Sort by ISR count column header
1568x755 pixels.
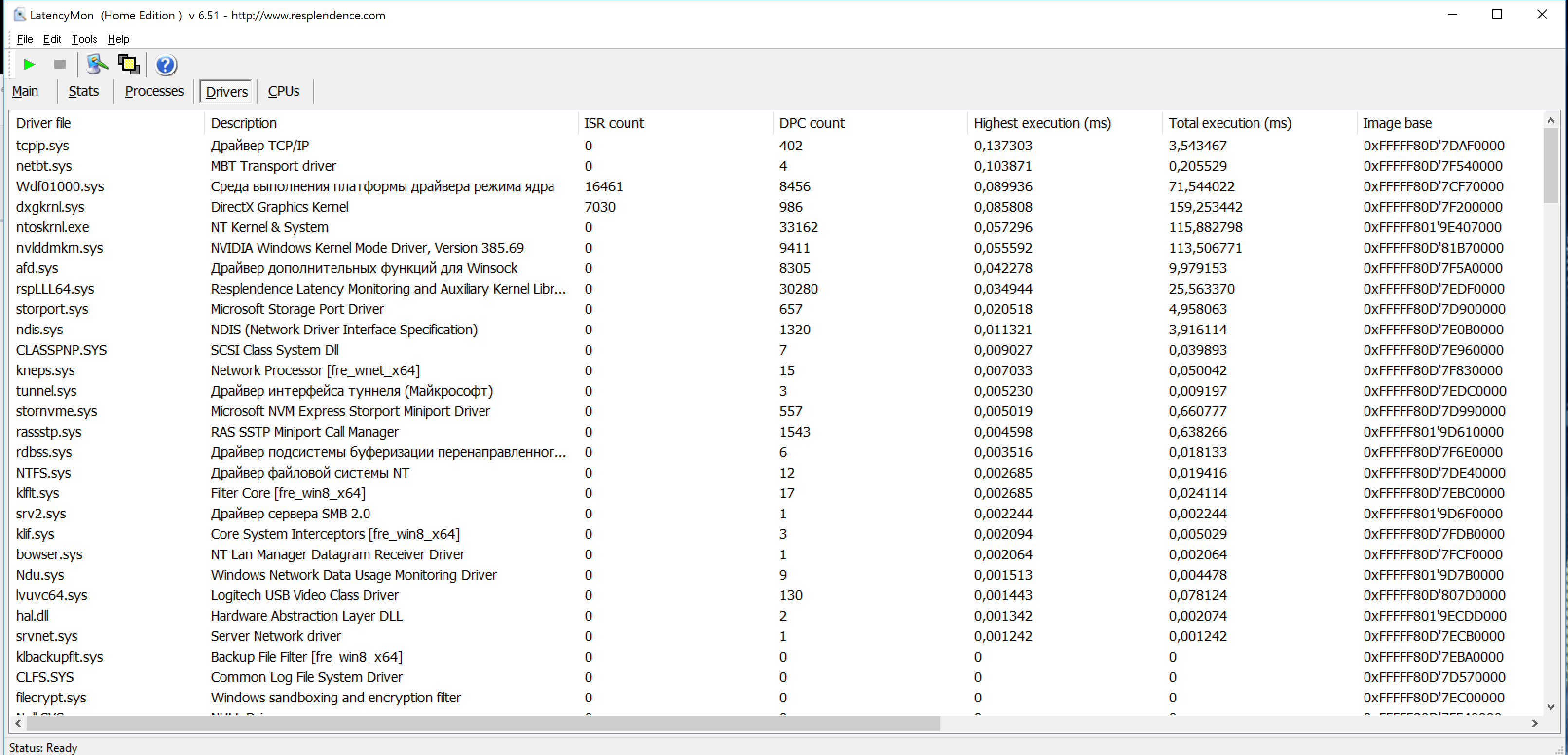tap(613, 123)
